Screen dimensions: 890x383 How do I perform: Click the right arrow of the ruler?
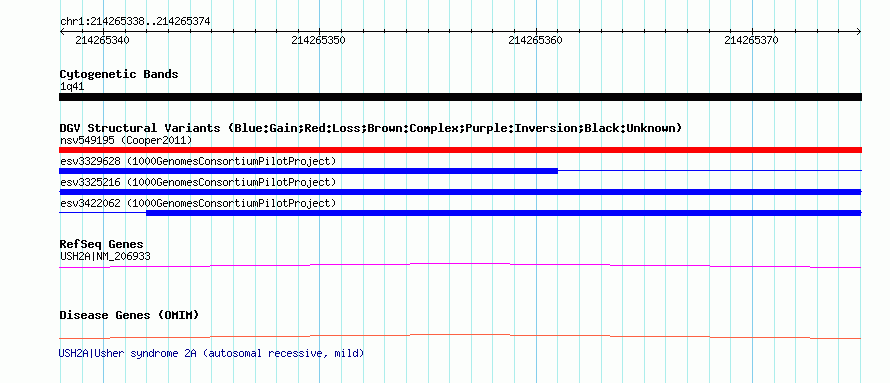point(859,31)
